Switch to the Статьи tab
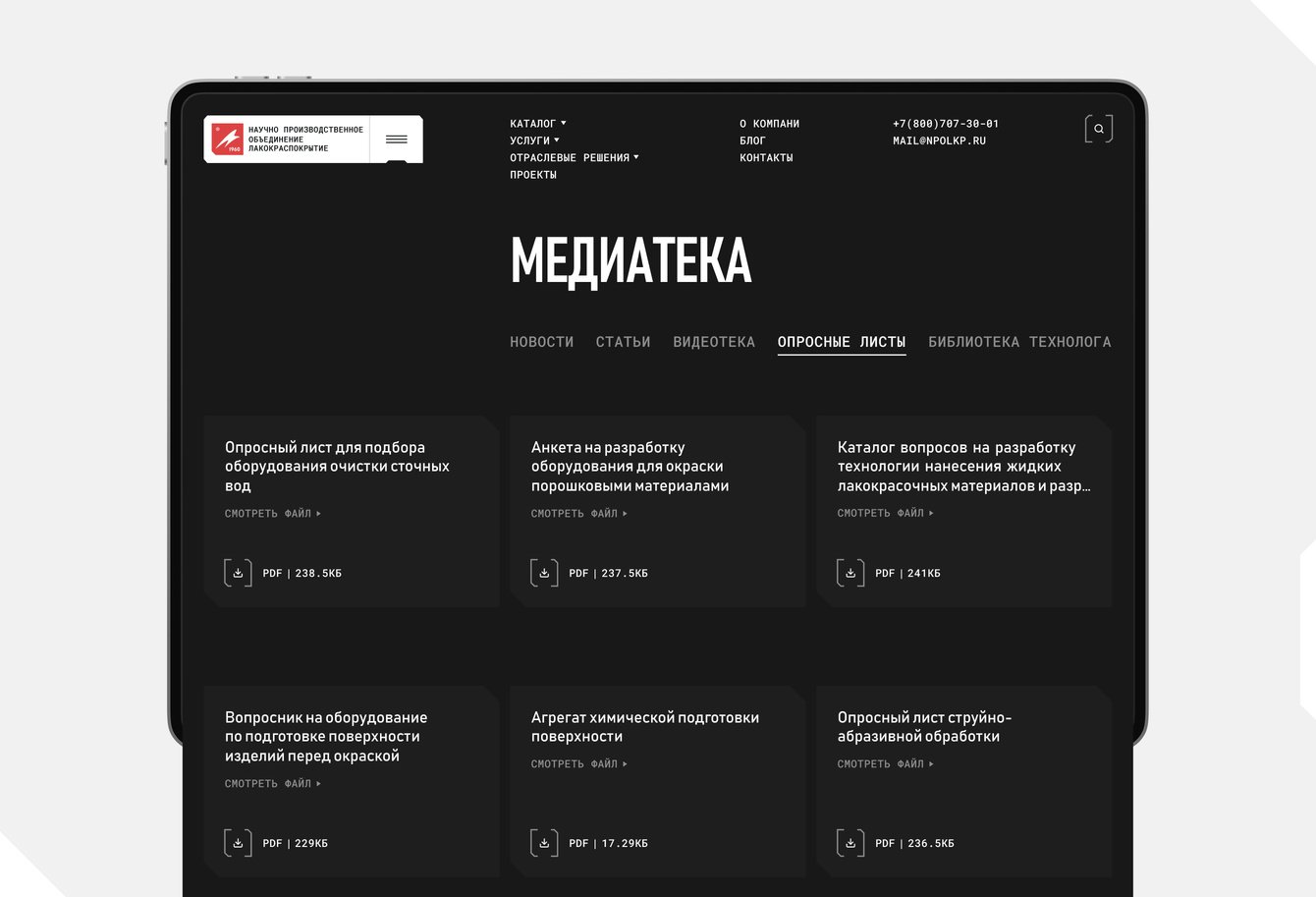 pos(624,342)
